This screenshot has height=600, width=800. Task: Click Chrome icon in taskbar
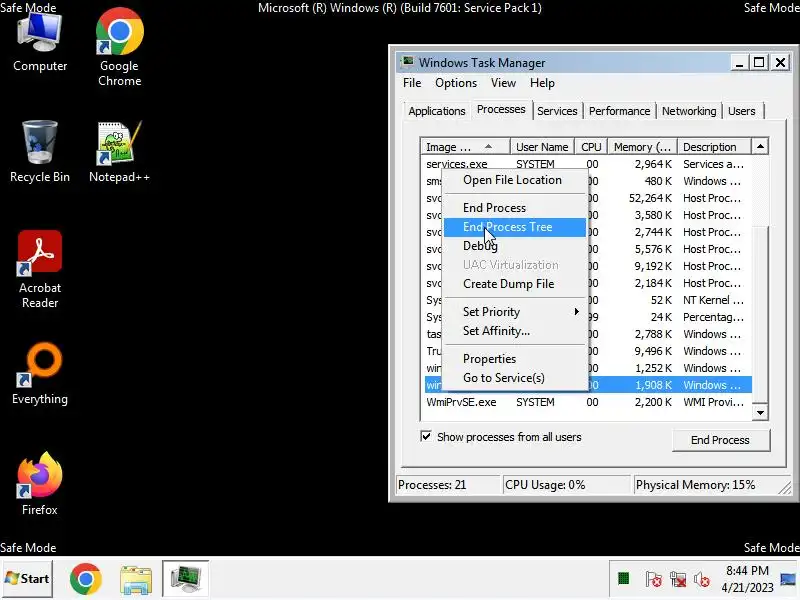click(86, 579)
